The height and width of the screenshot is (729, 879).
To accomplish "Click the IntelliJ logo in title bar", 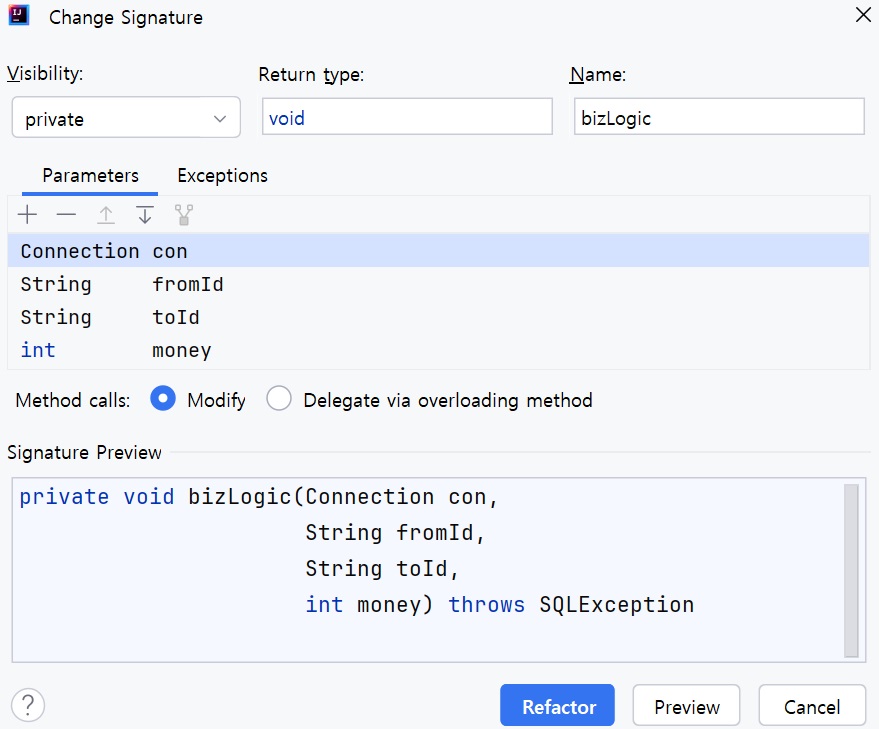I will pyautogui.click(x=19, y=17).
